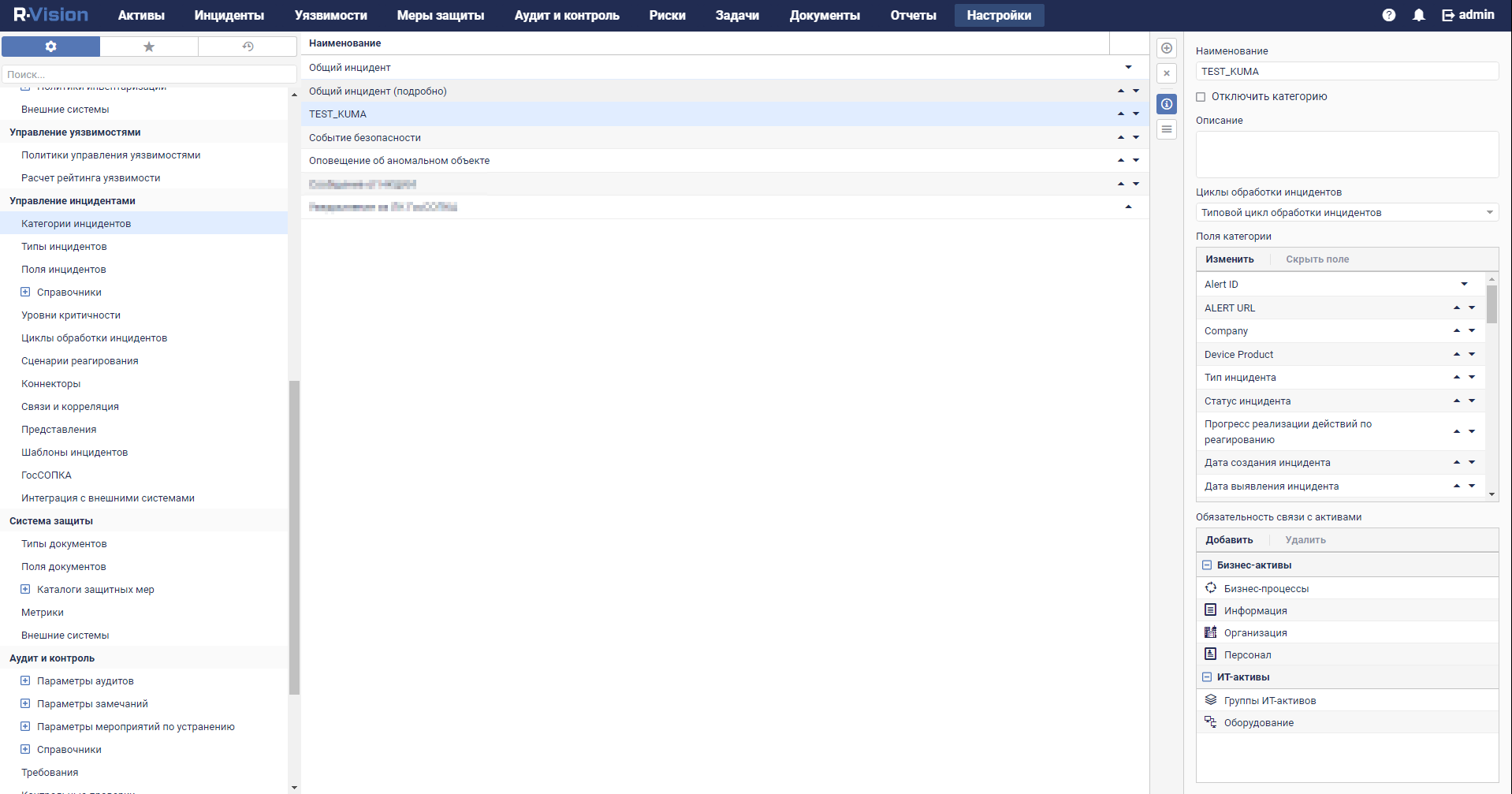This screenshot has height=794, width=1512.
Task: Click the logout icon next to admin
Action: 1447,14
